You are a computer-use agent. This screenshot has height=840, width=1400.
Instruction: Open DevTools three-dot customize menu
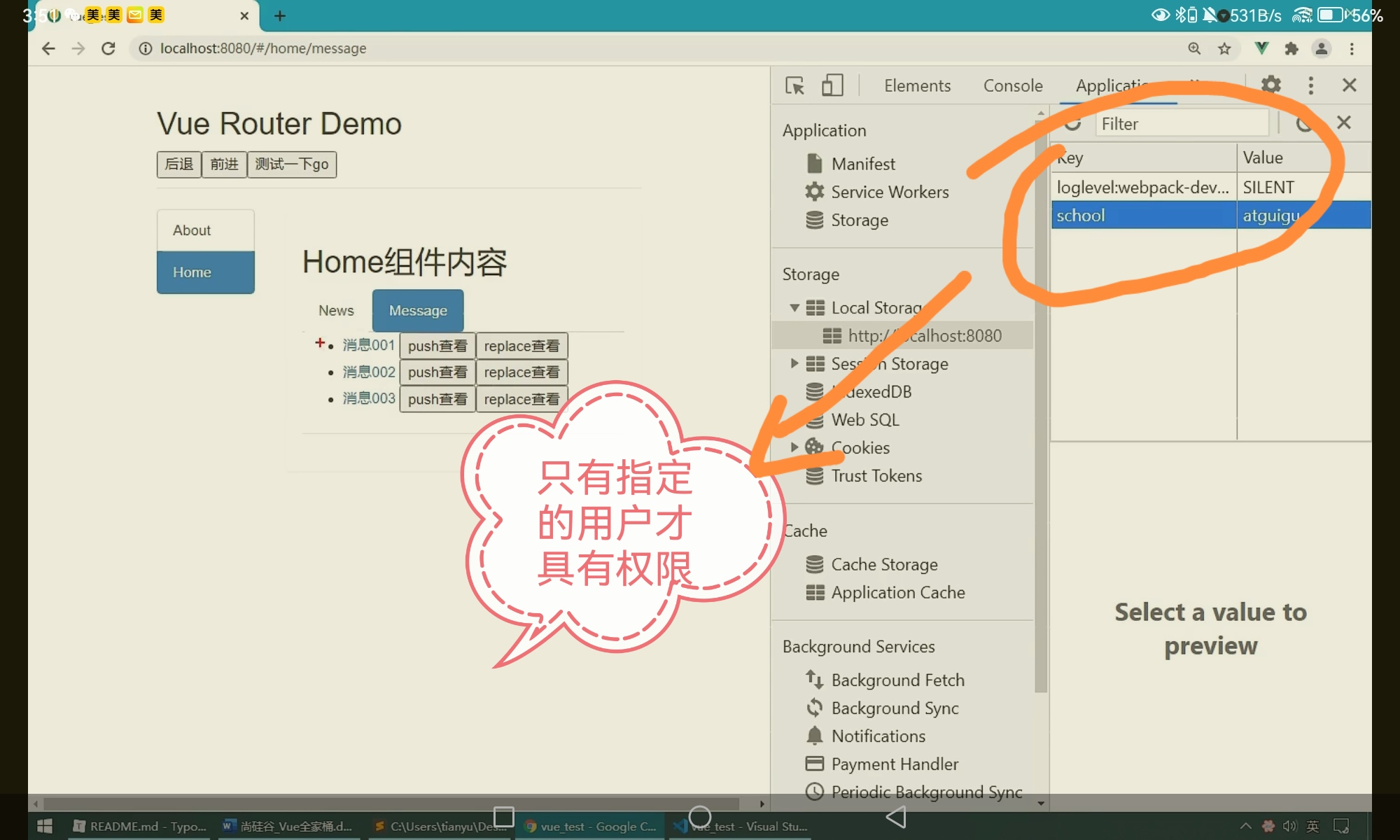[x=1310, y=85]
